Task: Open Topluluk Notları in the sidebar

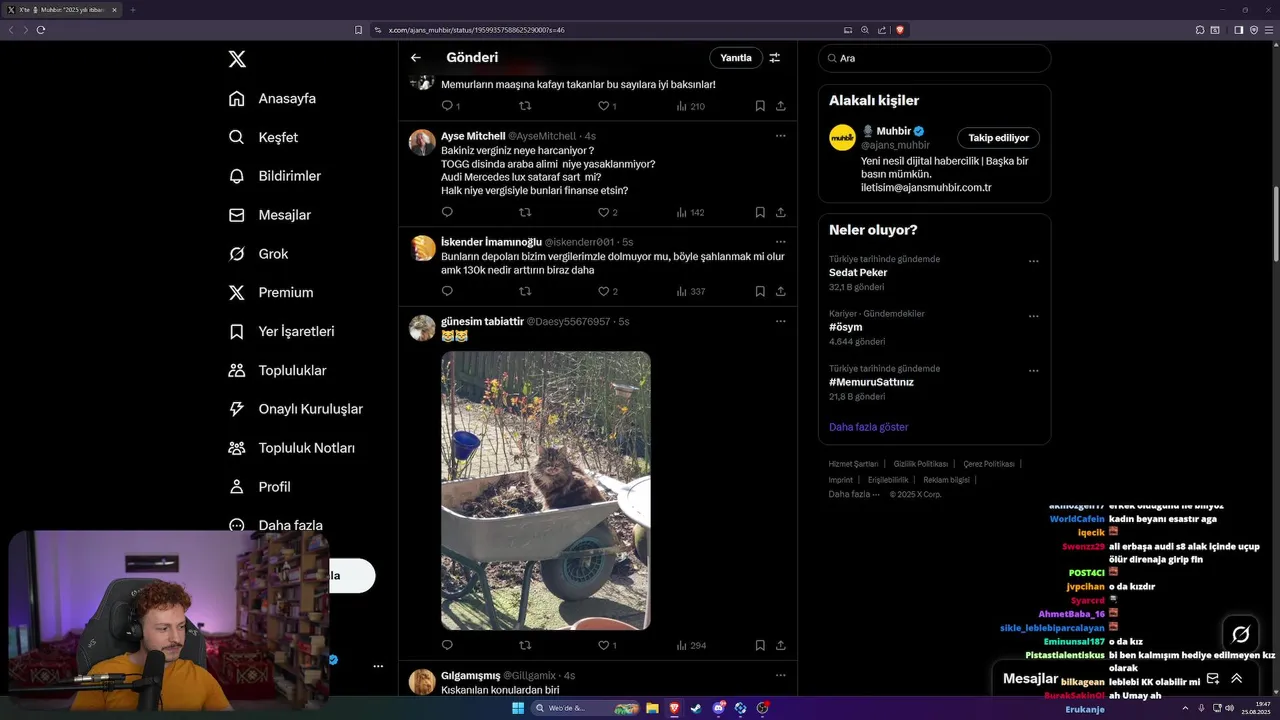Action: pyautogui.click(x=291, y=448)
